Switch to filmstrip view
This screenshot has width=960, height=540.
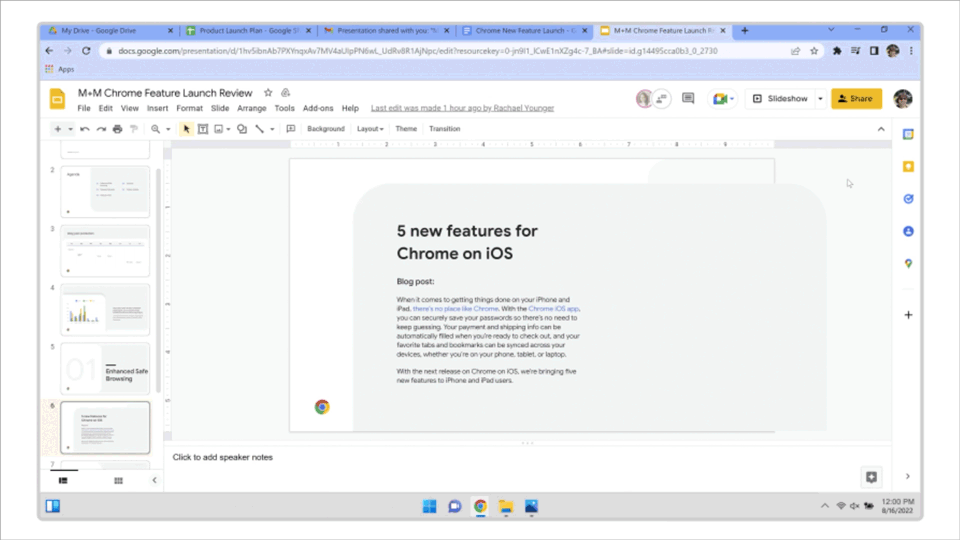[63, 481]
